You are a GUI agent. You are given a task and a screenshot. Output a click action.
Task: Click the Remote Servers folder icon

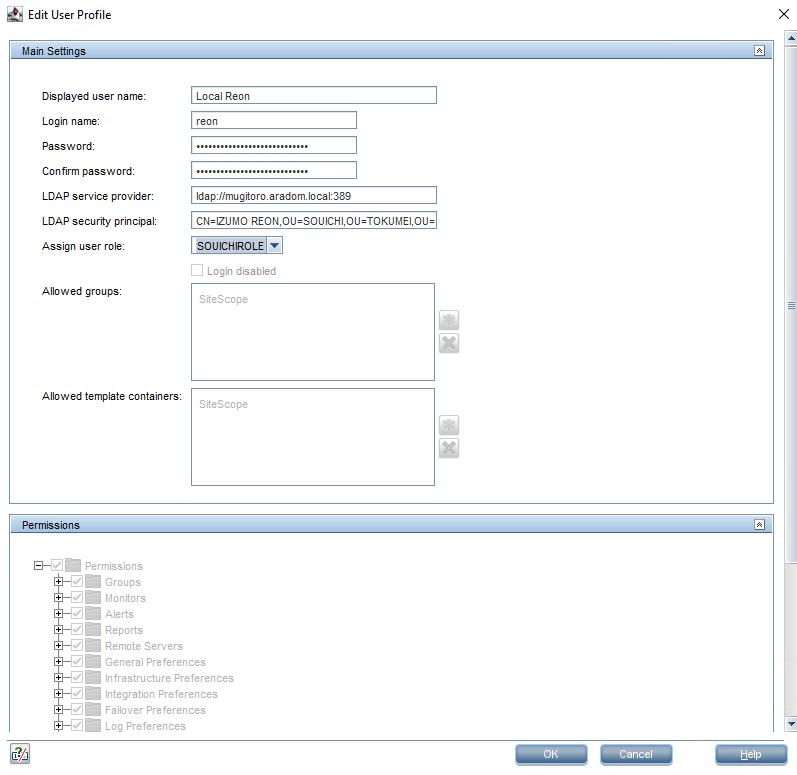(x=93, y=645)
